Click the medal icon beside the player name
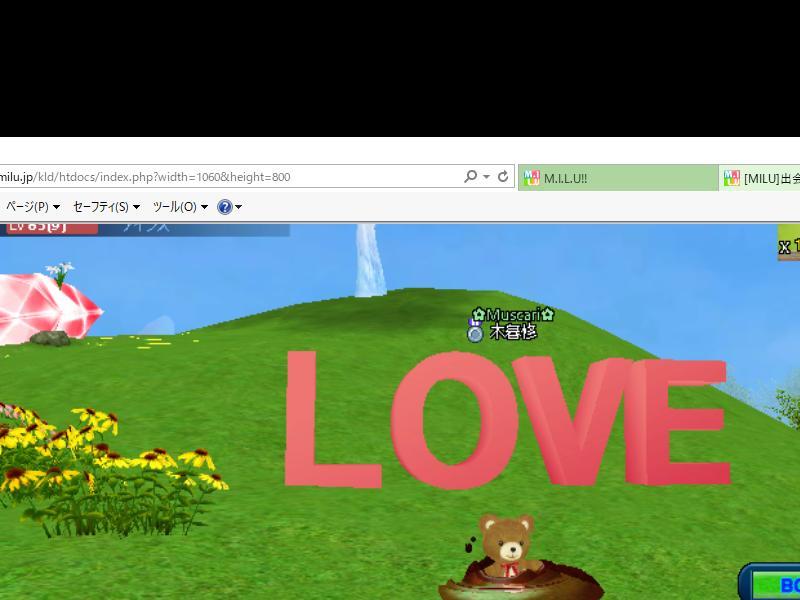Image resolution: width=800 pixels, height=600 pixels. click(x=475, y=332)
